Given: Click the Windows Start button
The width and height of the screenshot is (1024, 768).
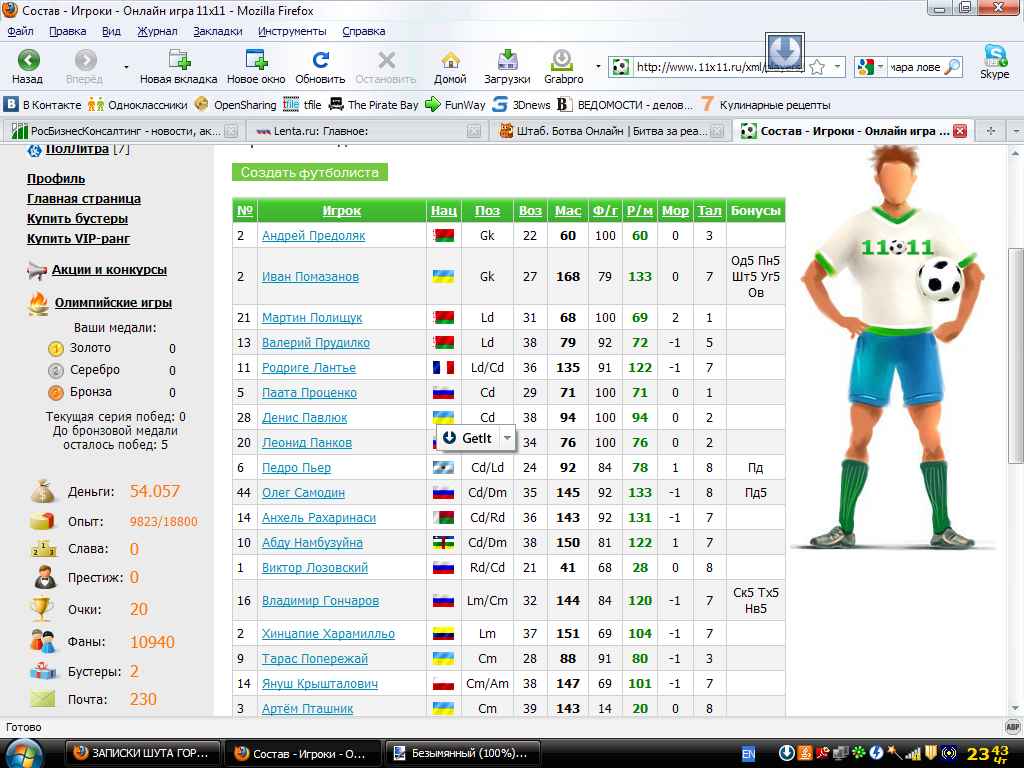Looking at the screenshot, I should 24,752.
